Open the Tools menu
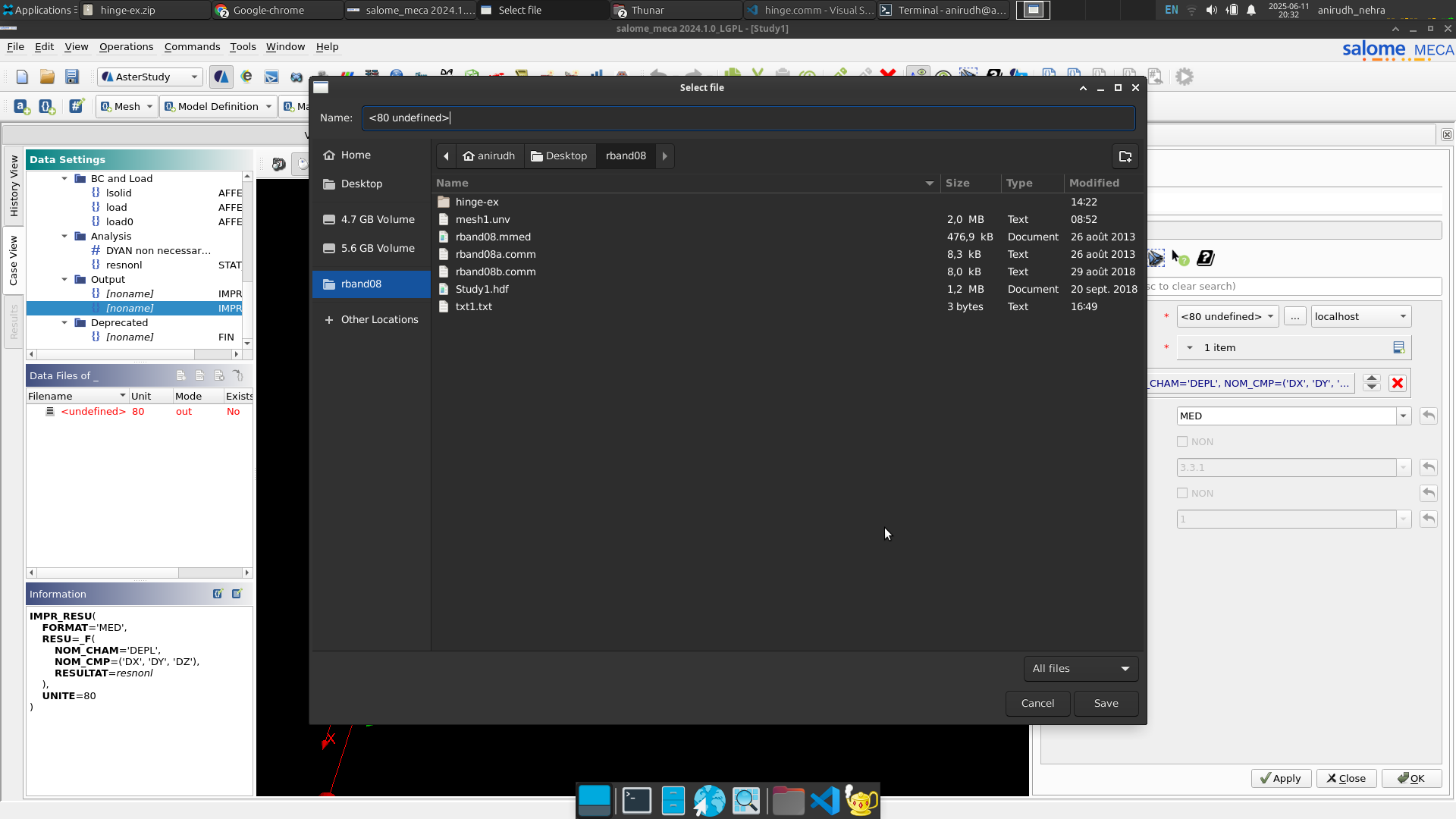Screen dimensions: 1456x819 coord(243,47)
